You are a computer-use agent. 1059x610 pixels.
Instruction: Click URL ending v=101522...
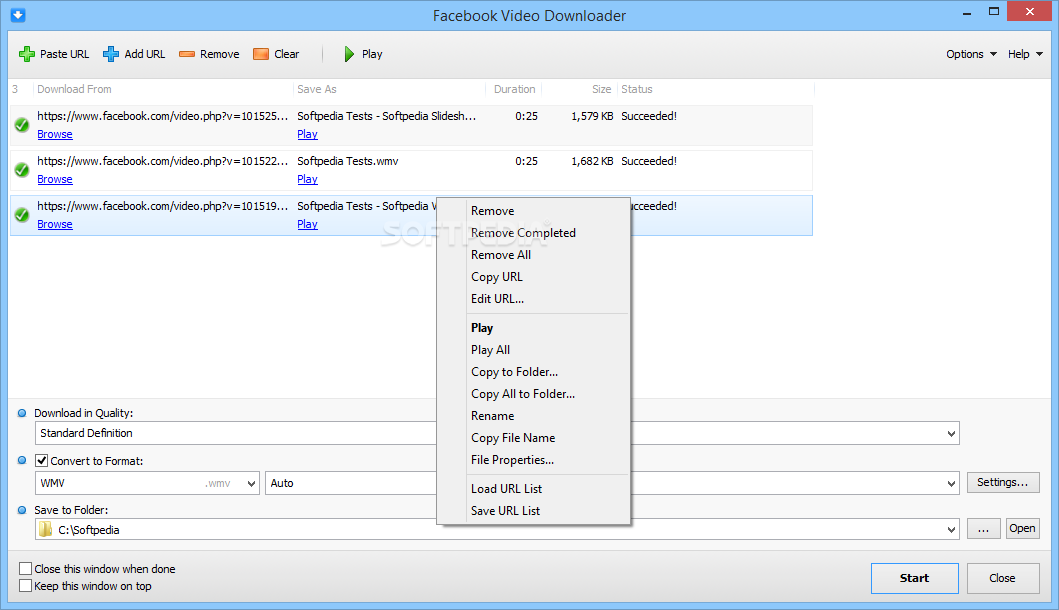(x=163, y=161)
